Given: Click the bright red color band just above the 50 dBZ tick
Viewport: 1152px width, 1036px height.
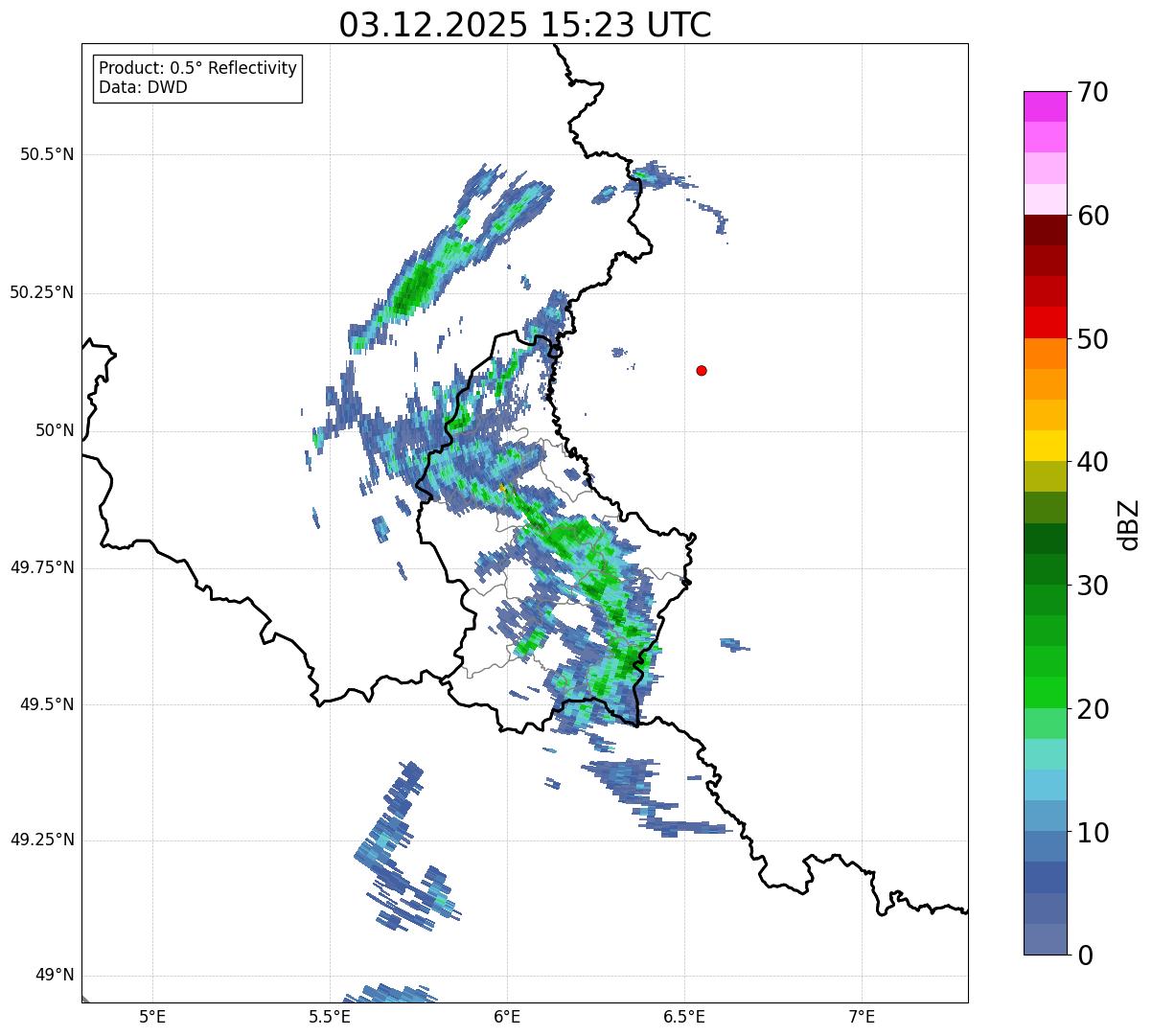Looking at the screenshot, I should coord(1045,322).
